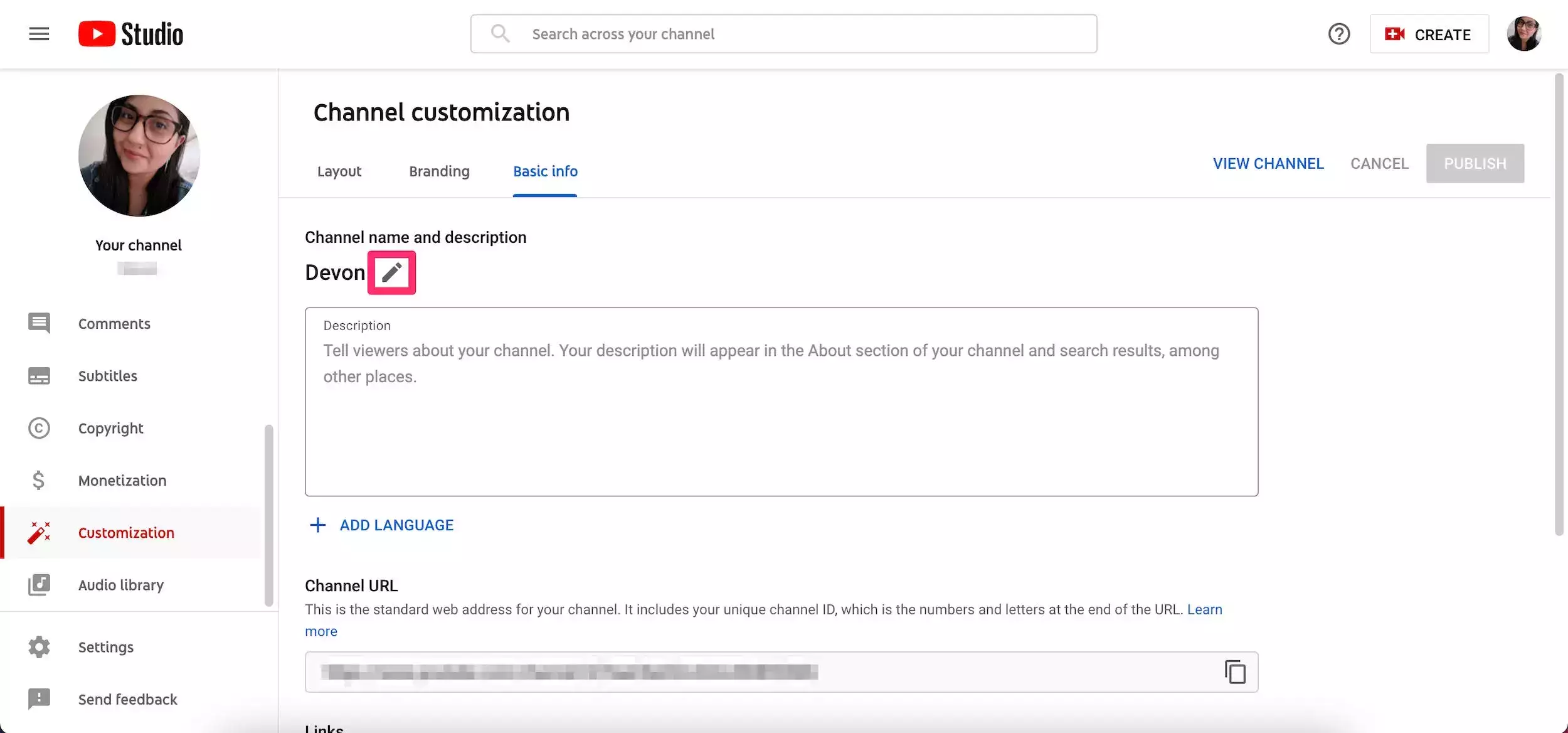This screenshot has width=1568, height=733.
Task: Click the CREATE button
Action: click(x=1429, y=35)
